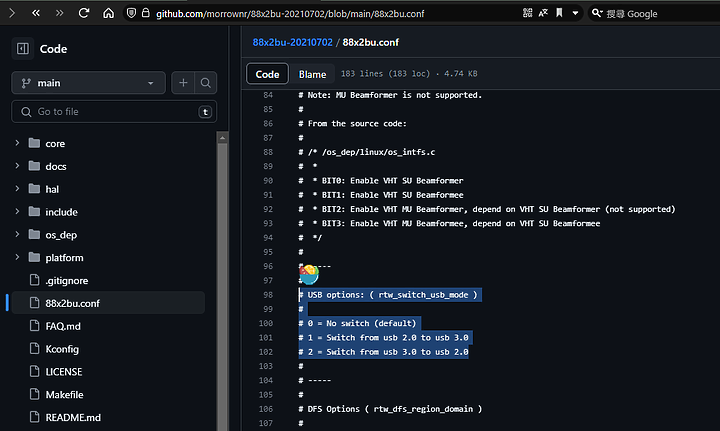Click line number 102
720x431 pixels.
coord(266,352)
